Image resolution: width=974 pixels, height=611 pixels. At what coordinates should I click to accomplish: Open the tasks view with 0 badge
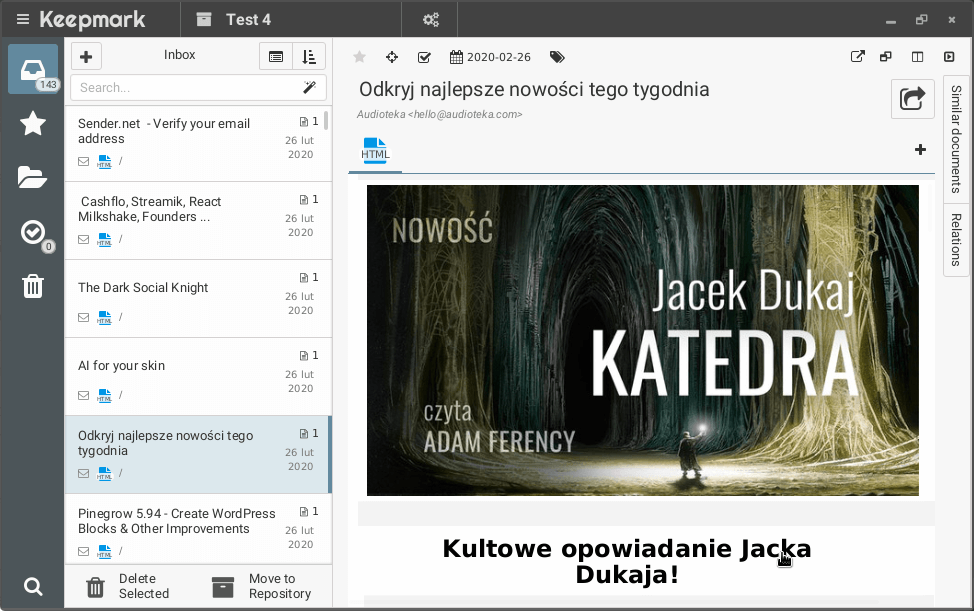pos(33,233)
